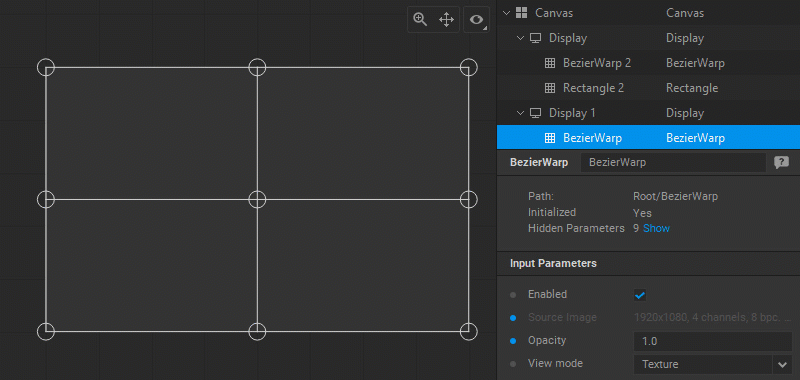The width and height of the screenshot is (800, 380).
Task: Select the bottom-right warp control point
Action: coord(468,331)
